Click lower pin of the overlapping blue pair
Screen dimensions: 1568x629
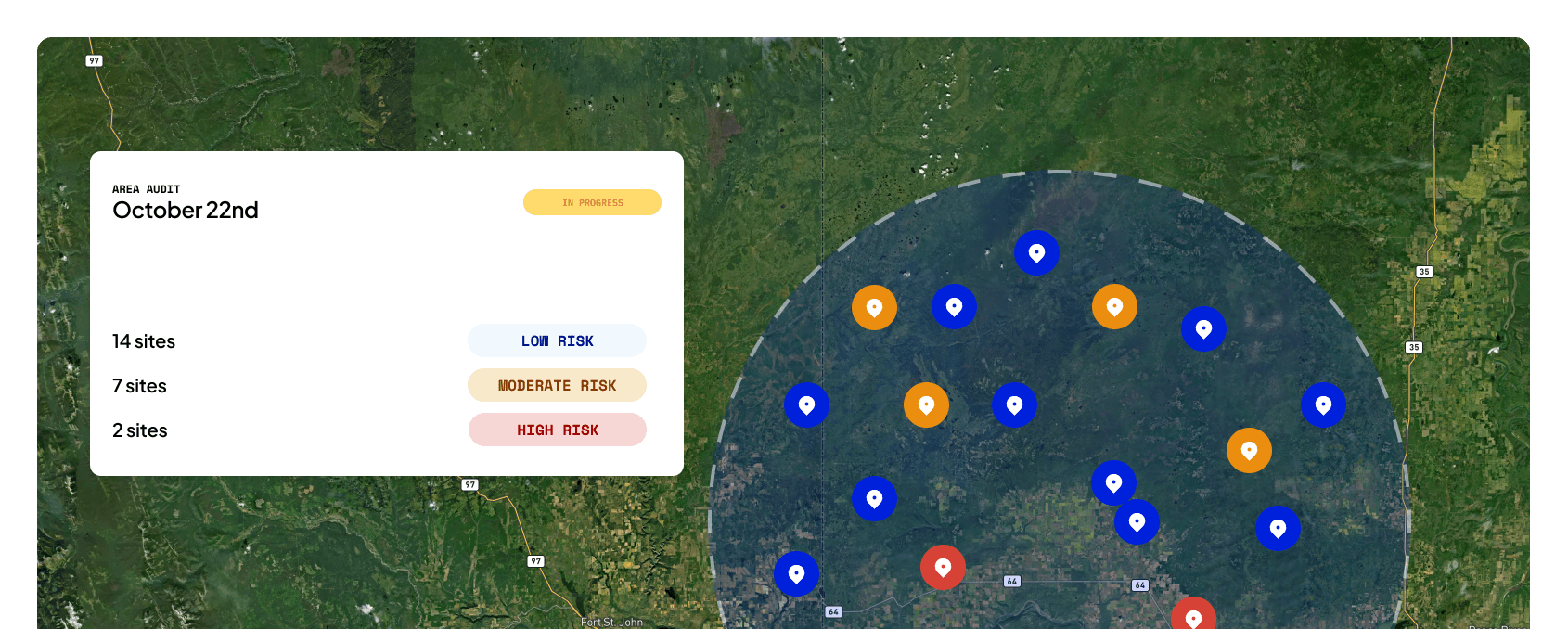tap(1137, 522)
